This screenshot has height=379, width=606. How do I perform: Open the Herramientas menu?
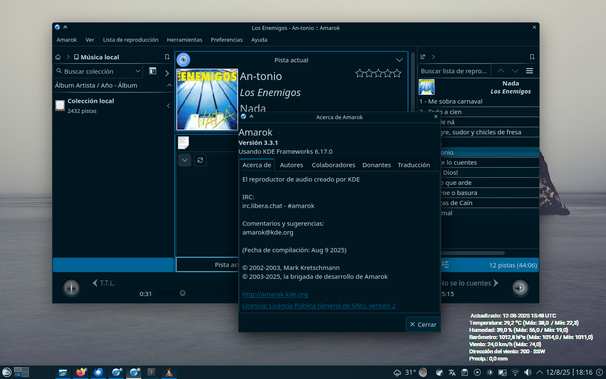point(184,40)
